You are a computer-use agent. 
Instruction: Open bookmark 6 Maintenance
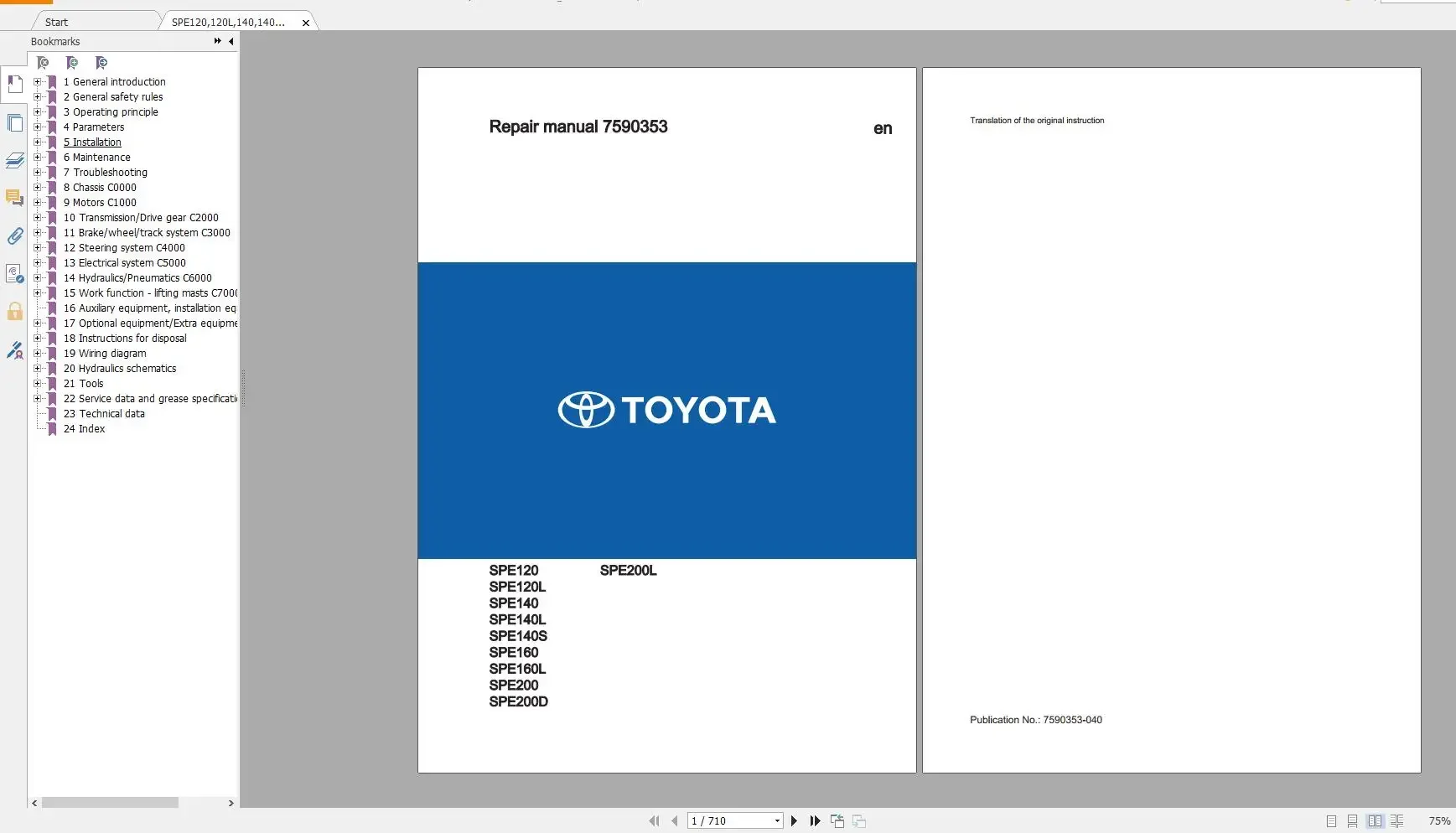click(97, 158)
